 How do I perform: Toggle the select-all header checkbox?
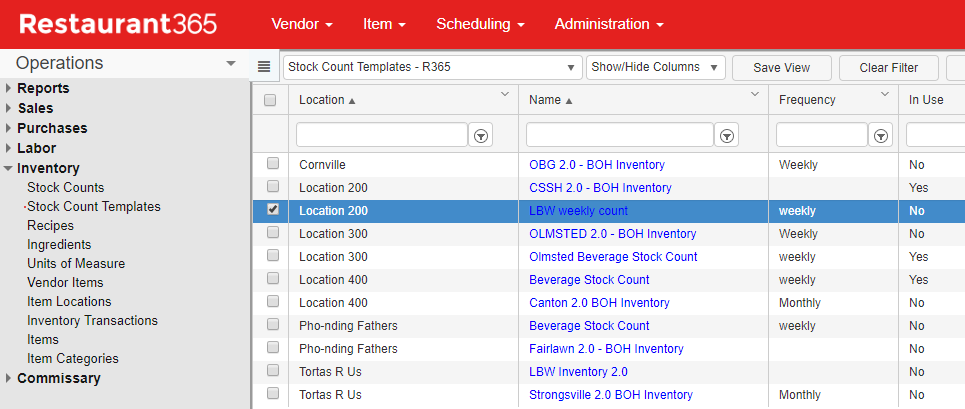[x=270, y=100]
